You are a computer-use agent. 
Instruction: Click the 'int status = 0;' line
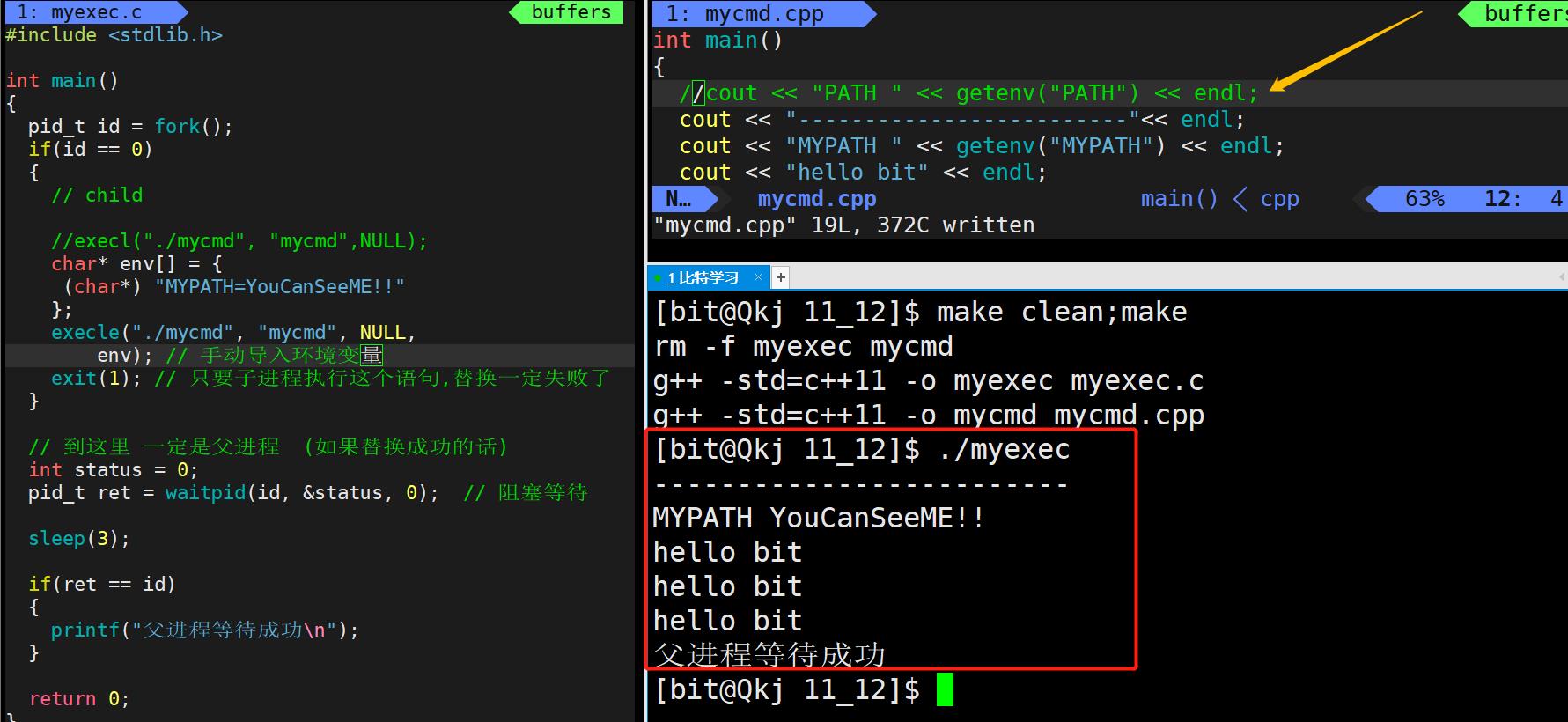click(114, 470)
